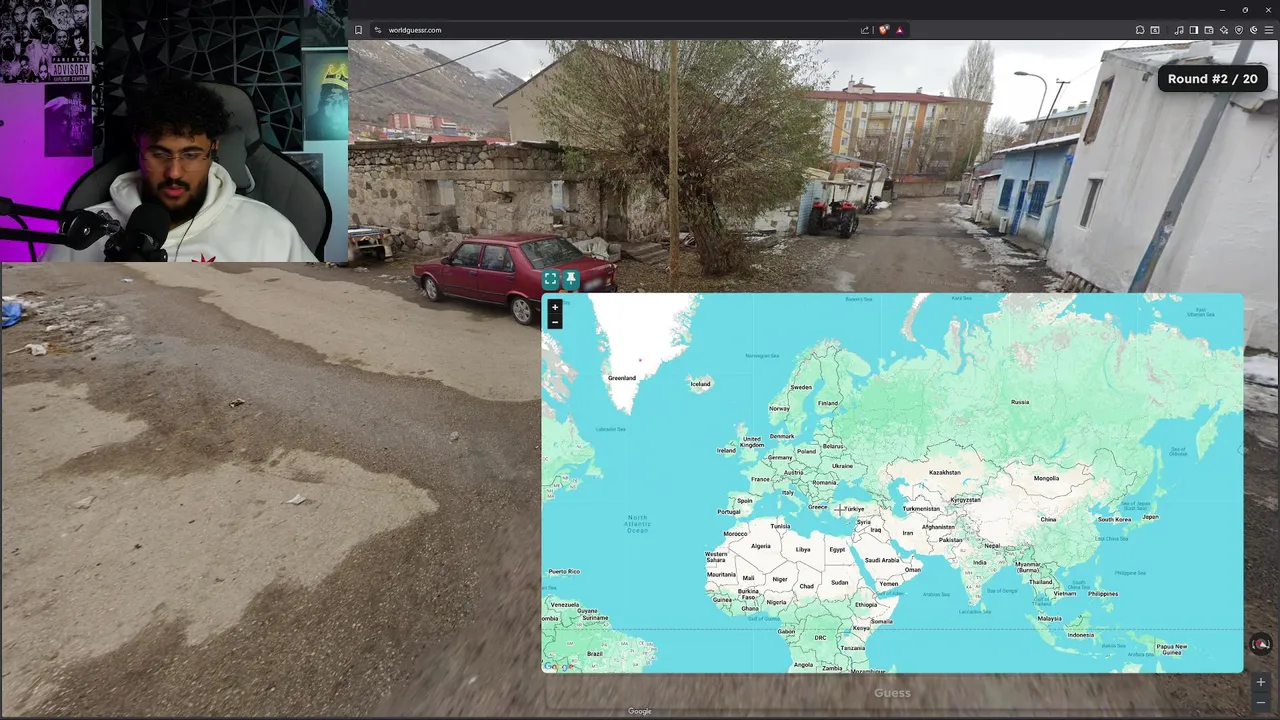Open the Brave Wallet icon
The image size is (1280, 720).
1209,30
